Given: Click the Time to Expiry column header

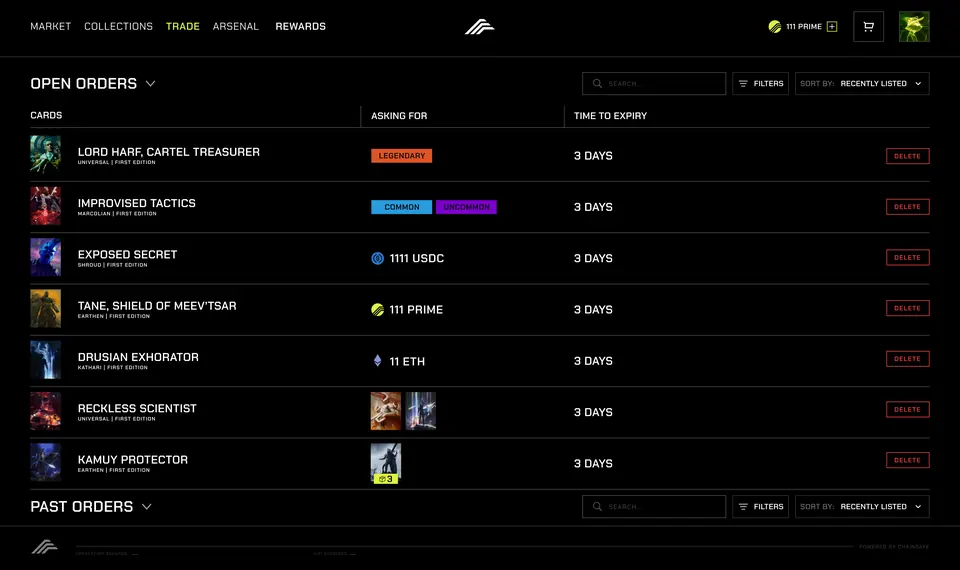Looking at the screenshot, I should (610, 116).
